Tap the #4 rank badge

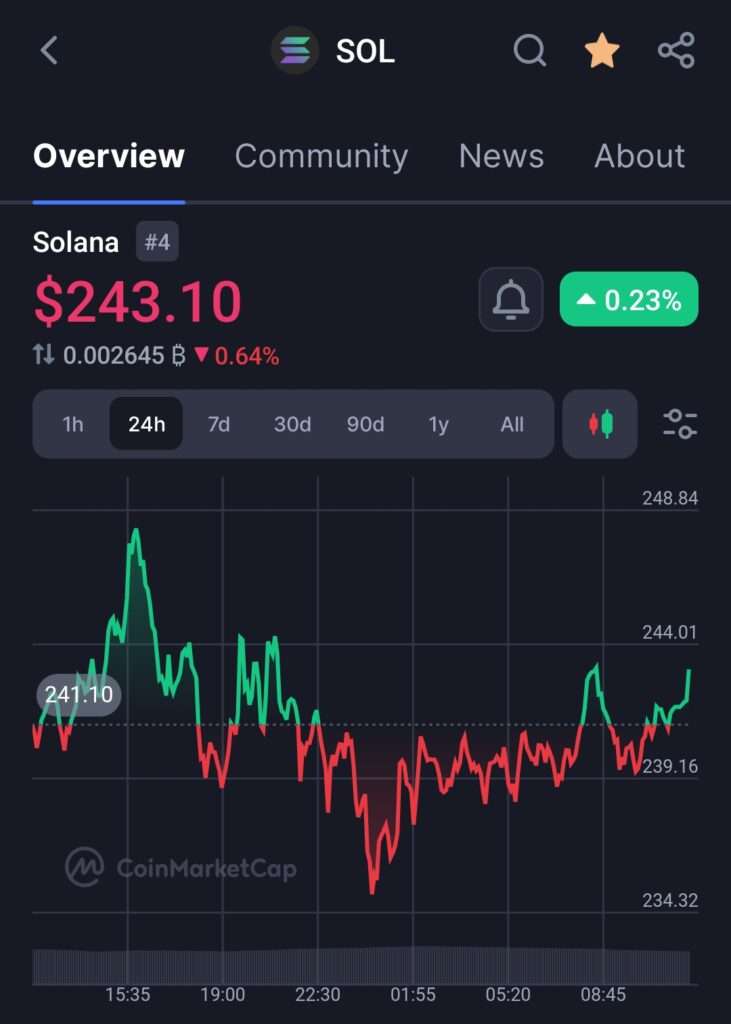coord(157,242)
